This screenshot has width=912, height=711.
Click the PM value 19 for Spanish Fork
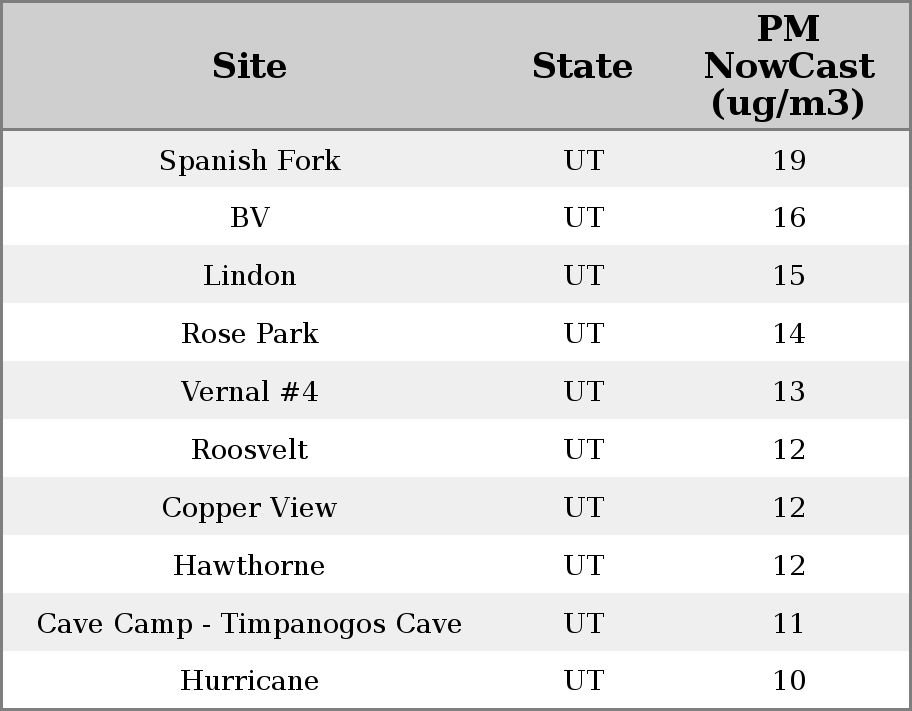(789, 160)
